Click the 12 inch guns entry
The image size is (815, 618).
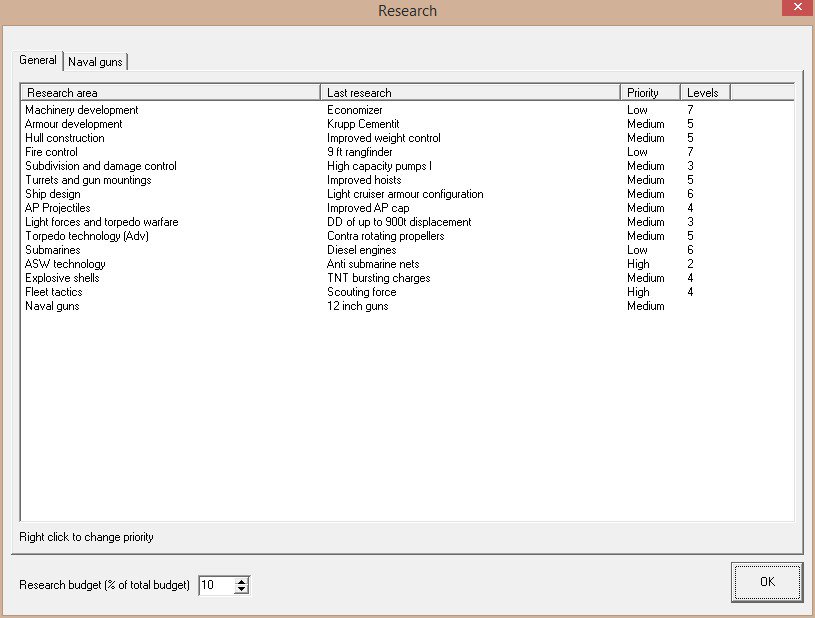(x=358, y=306)
